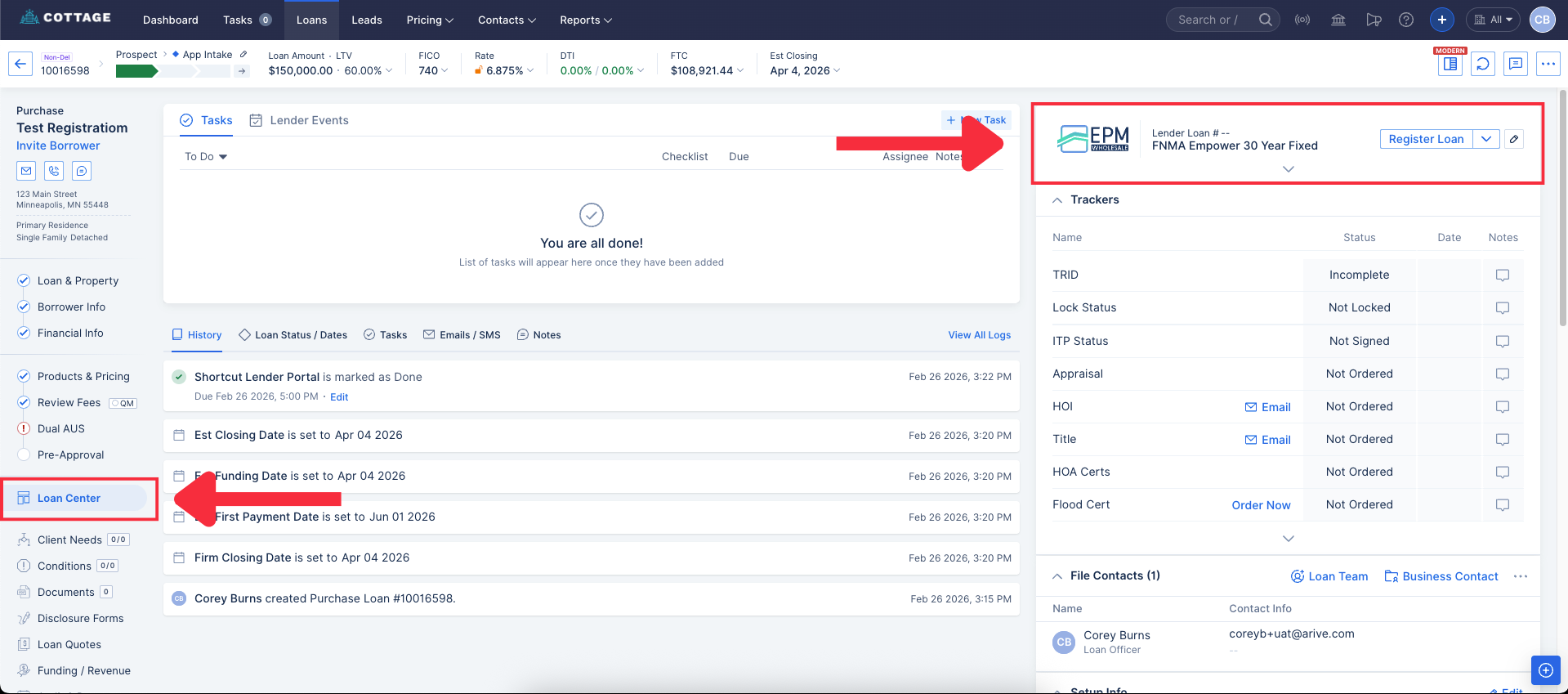The width and height of the screenshot is (1568, 694).
Task: Click the Loan Team link
Action: pyautogui.click(x=1329, y=576)
